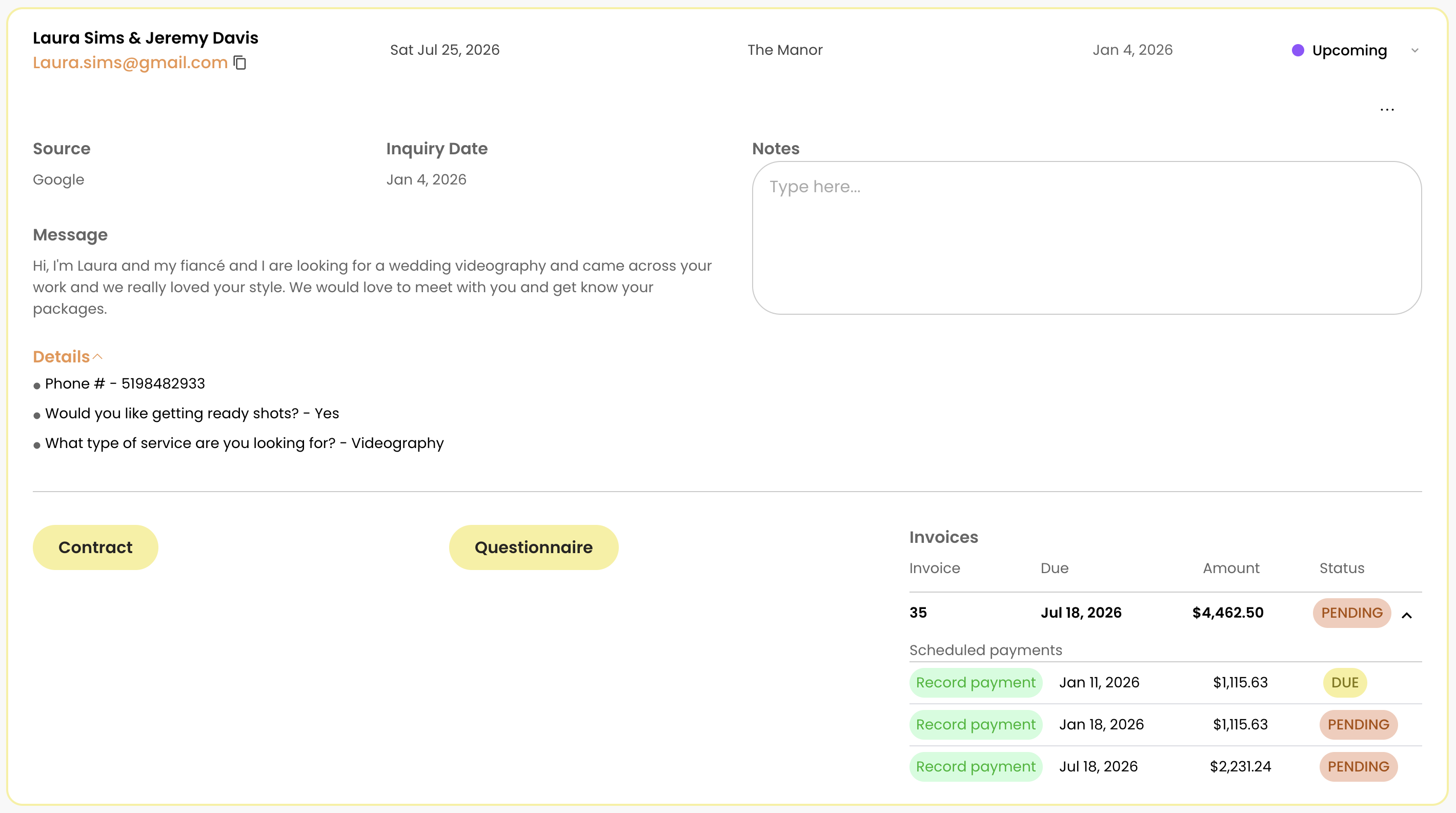
Task: Click the DUE status badge
Action: 1344,682
